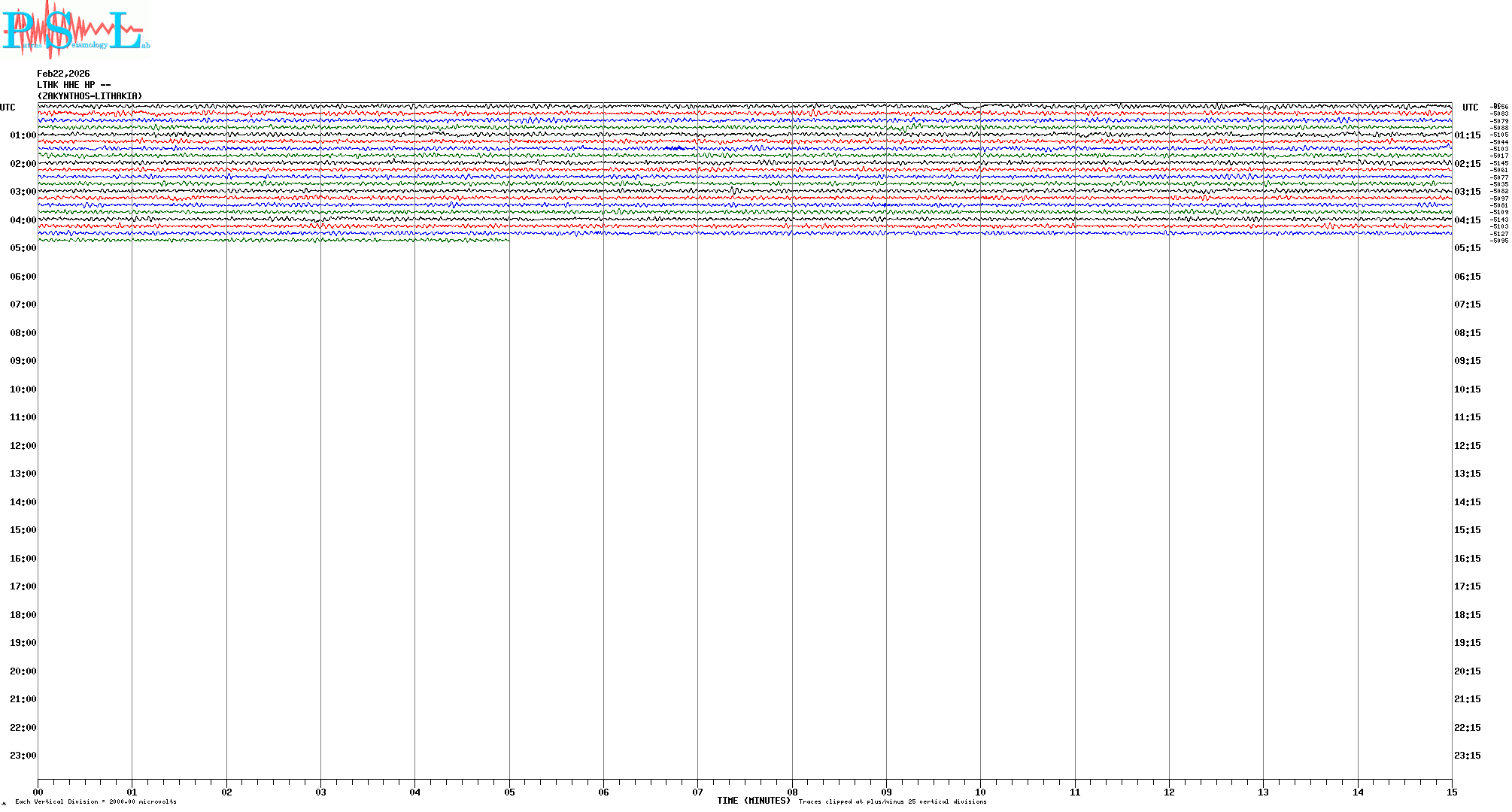The width and height of the screenshot is (1512, 812).
Task: Click the ZAKYNTHOS-LITHAKIA location text
Action: coord(90,96)
